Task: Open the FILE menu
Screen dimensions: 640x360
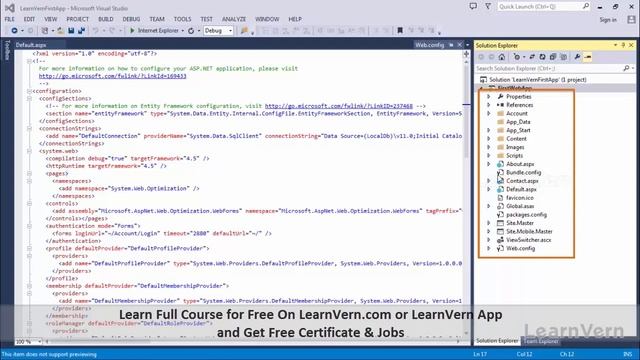Action: [9, 19]
